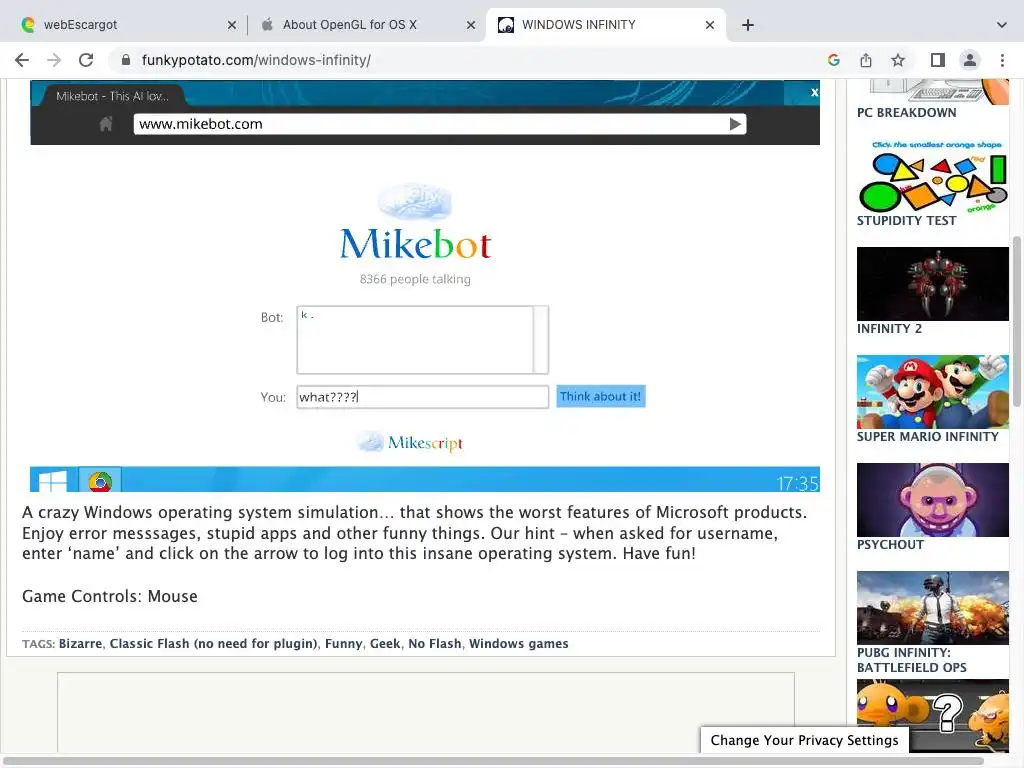Click the simulated Windows start button
The image size is (1024, 768).
tap(53, 481)
